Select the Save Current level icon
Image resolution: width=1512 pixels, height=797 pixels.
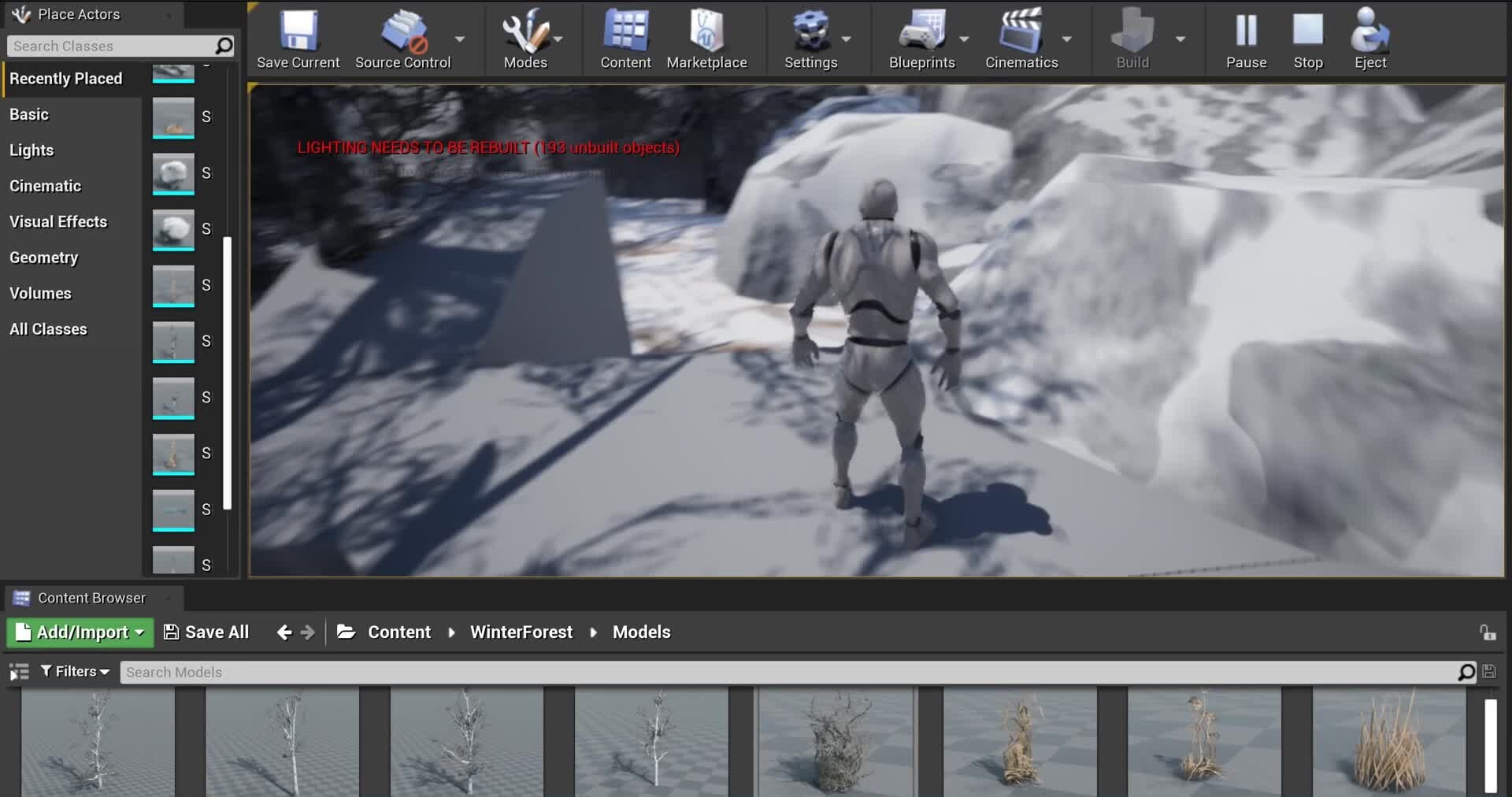click(x=298, y=32)
